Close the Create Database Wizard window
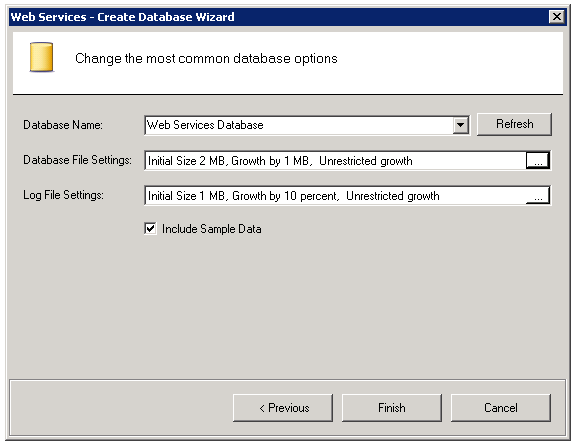575x445 pixels. pyautogui.click(x=557, y=17)
